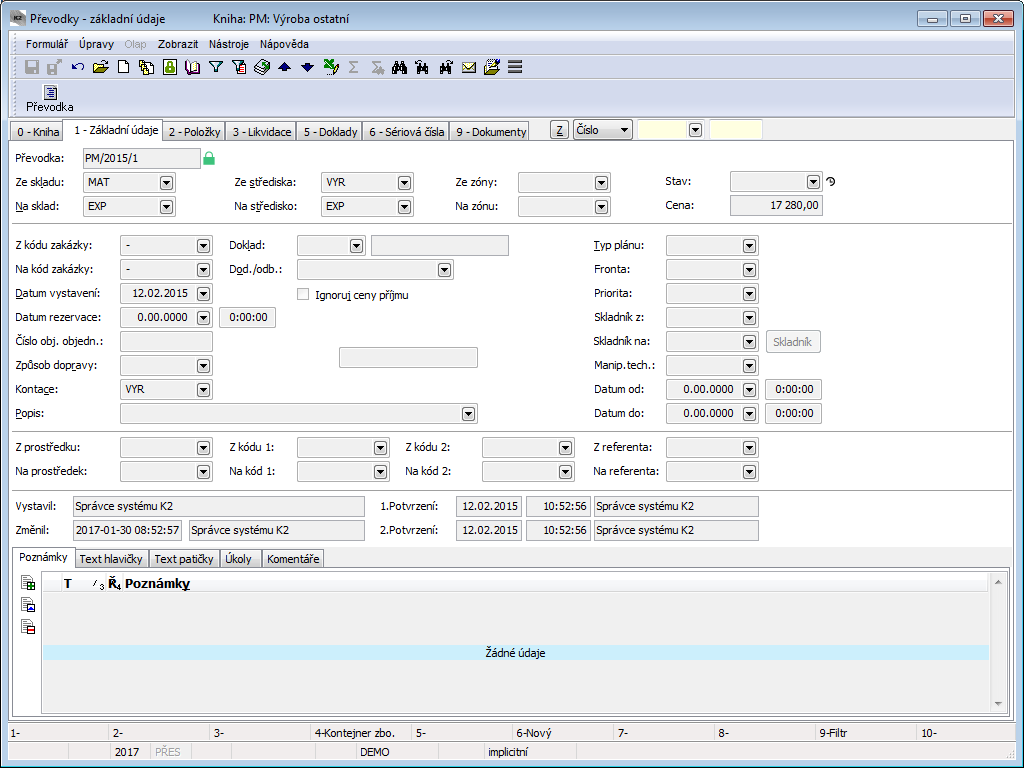Click the funnel filter toolbar icon
Viewport: 1024px width, 768px height.
pos(215,67)
